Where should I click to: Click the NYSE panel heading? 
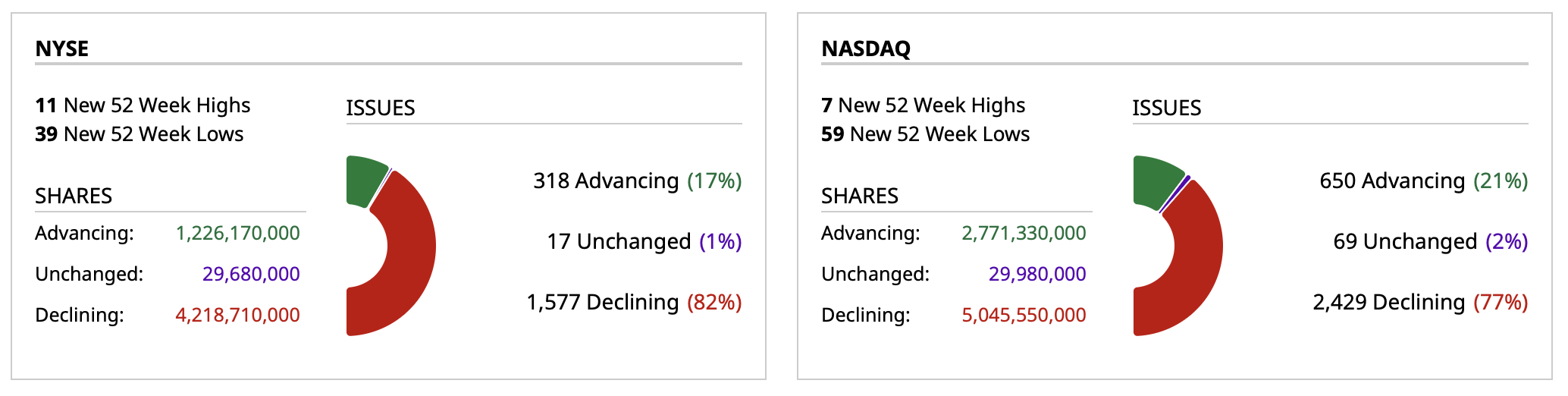[x=62, y=49]
